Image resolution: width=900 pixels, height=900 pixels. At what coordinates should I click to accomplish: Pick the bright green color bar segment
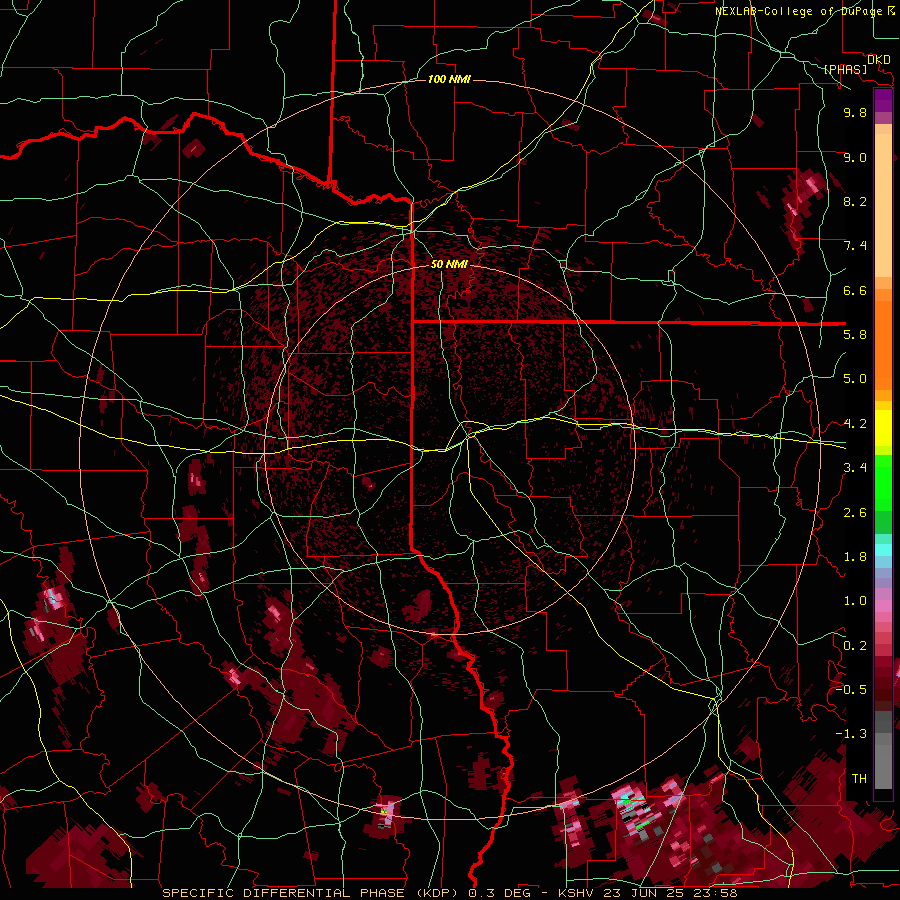coord(883,483)
